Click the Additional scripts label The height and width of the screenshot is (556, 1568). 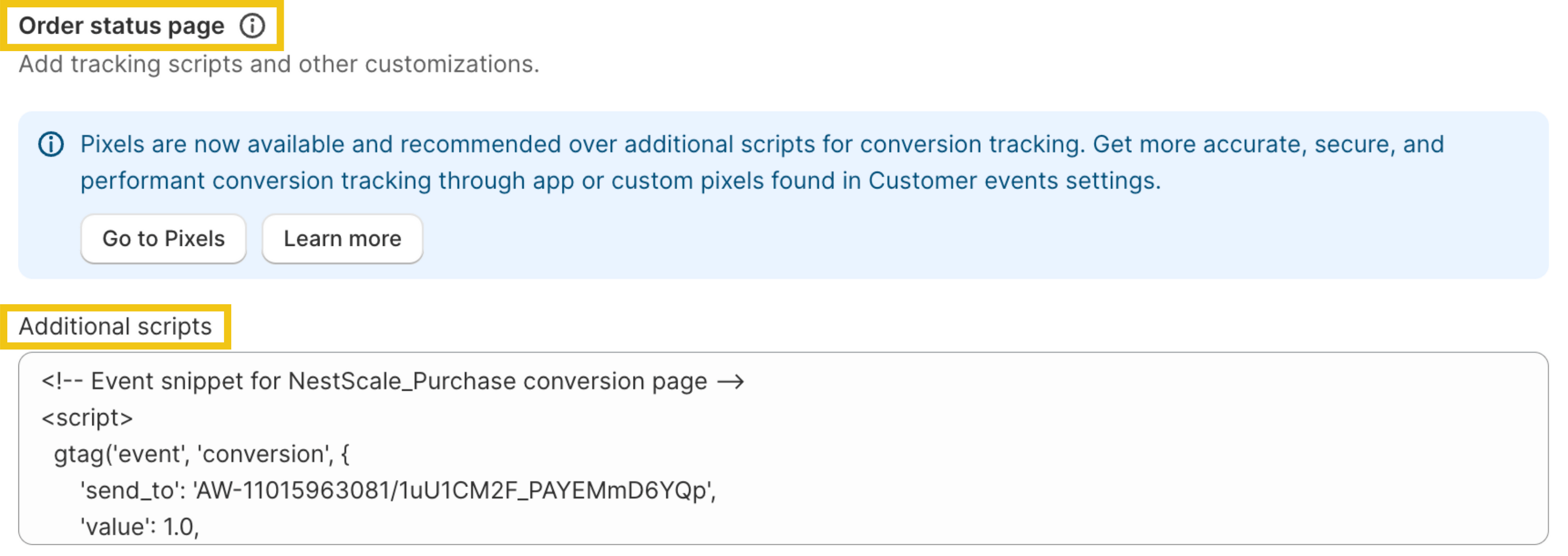115,327
